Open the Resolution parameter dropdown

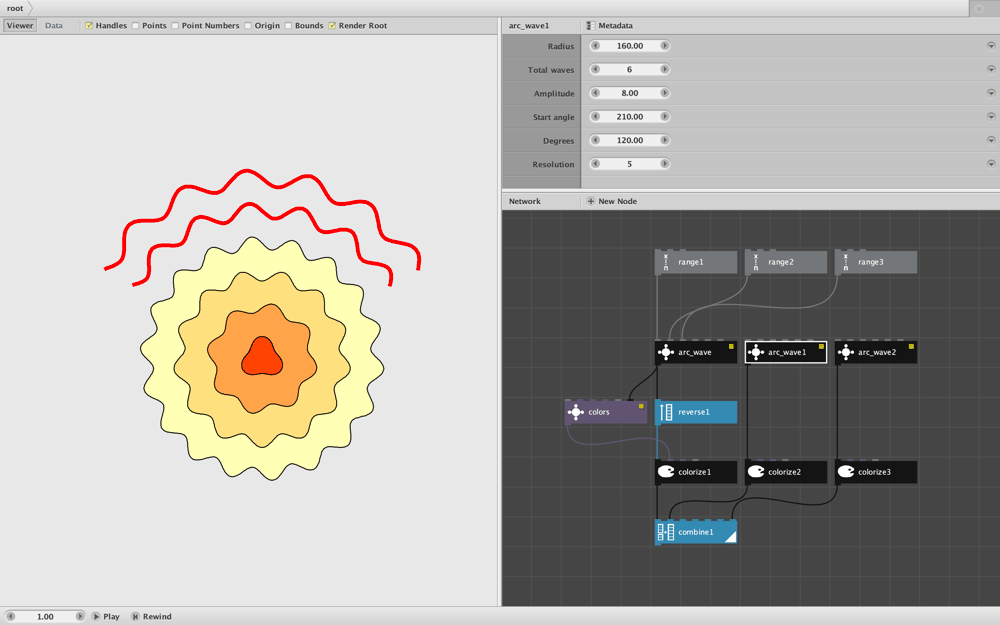click(991, 164)
